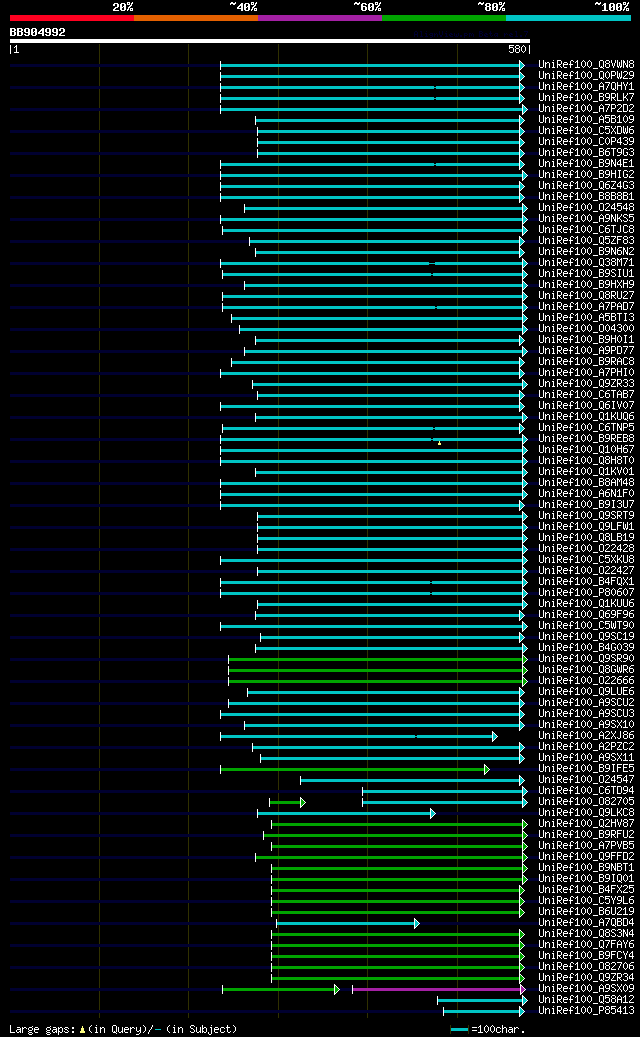Click the white query sequence bar
The height and width of the screenshot is (1037, 640).
click(x=270, y=41)
